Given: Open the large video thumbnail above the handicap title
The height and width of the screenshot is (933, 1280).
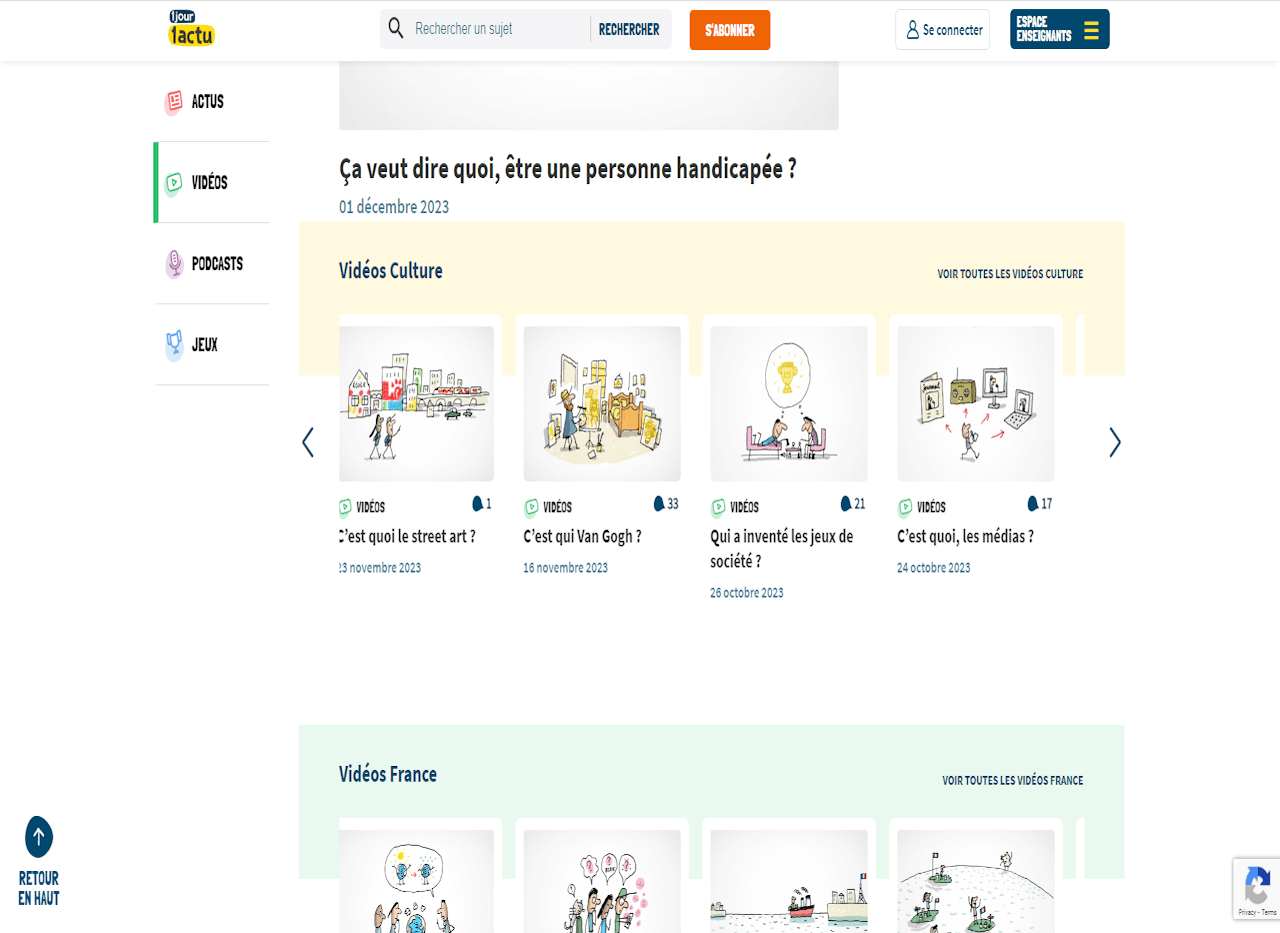Looking at the screenshot, I should [x=589, y=95].
